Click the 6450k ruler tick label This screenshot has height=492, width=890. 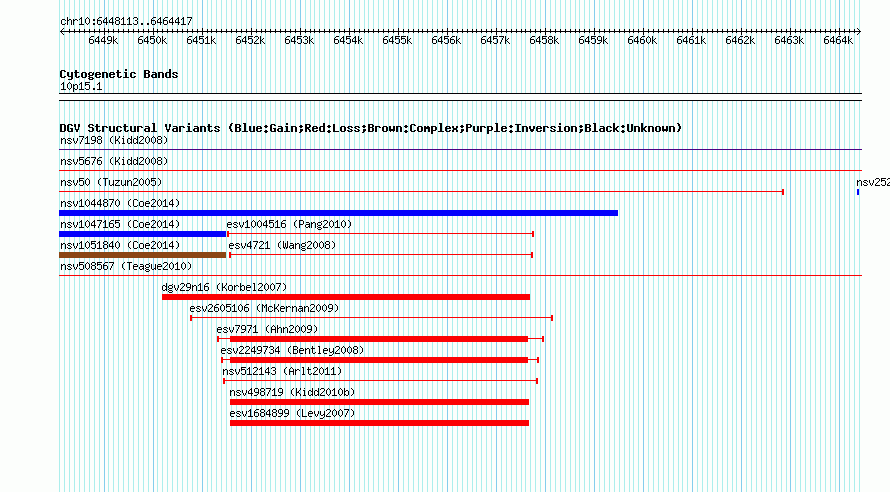(152, 40)
